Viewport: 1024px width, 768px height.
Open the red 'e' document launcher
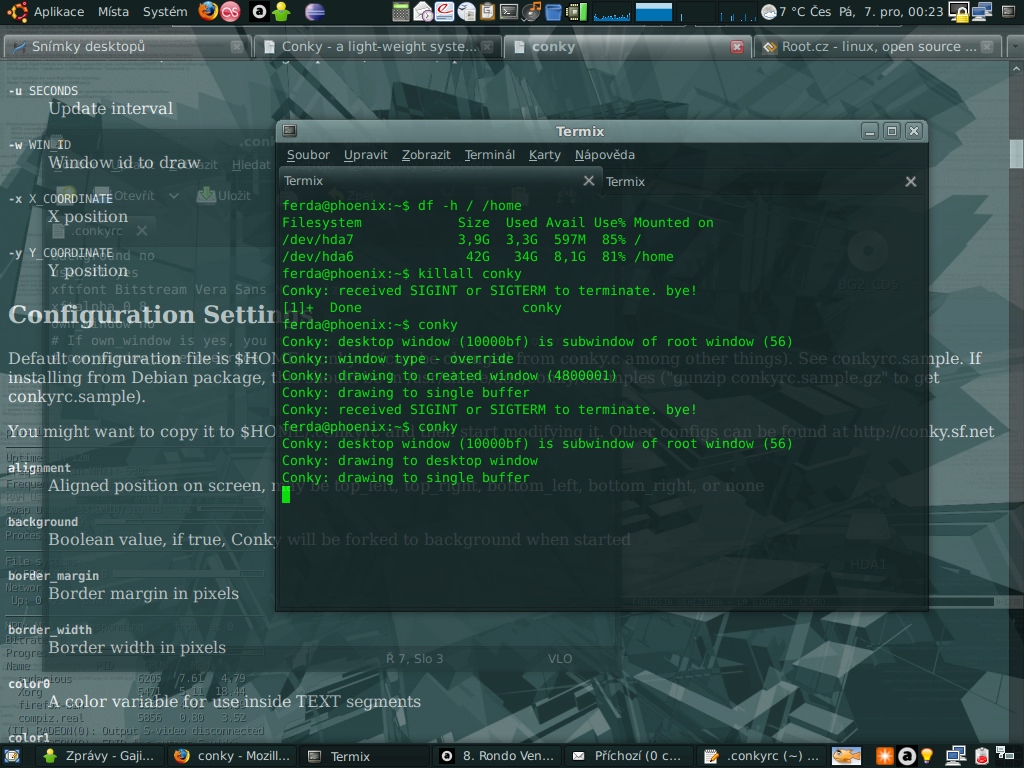445,11
